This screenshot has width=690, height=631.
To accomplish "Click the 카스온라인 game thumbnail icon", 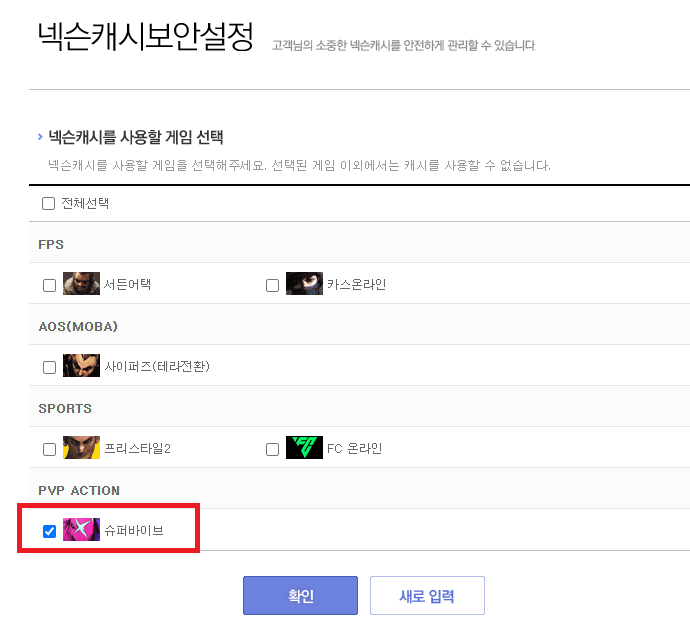I will click(304, 283).
